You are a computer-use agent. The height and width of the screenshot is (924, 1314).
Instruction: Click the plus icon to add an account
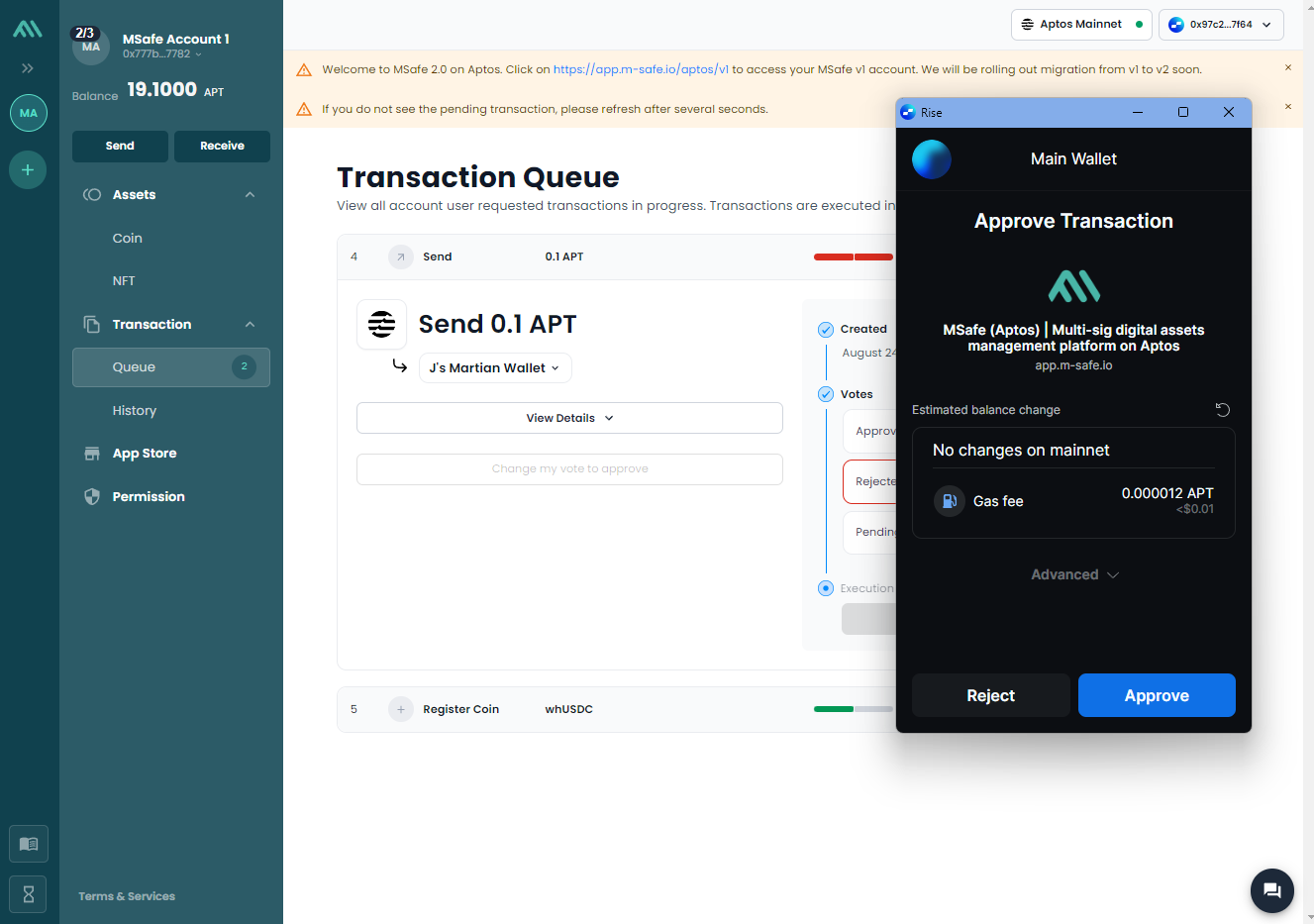pos(28,170)
